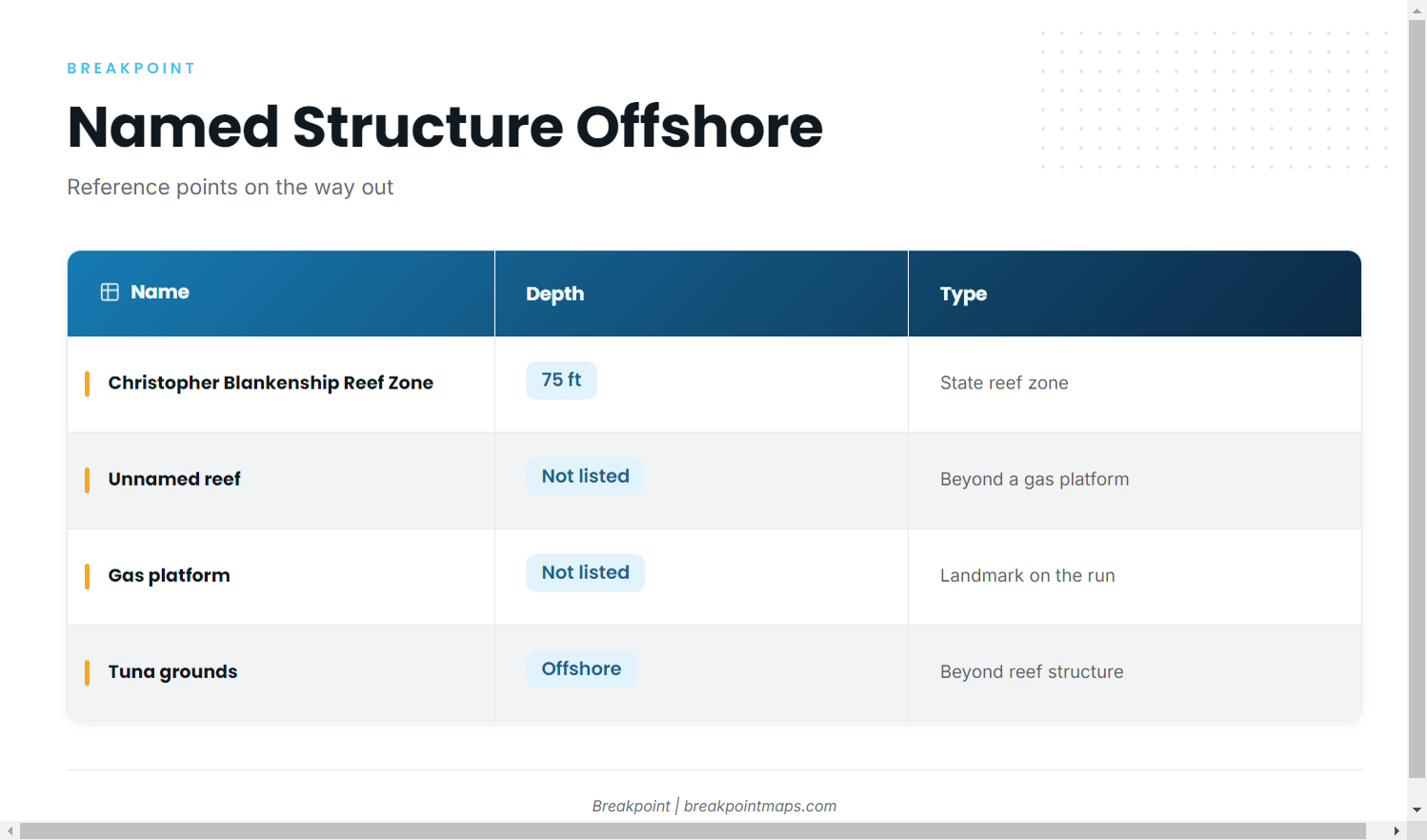Click the vertical scrollbar up arrow
Screen dimensions: 1427x840
pyautogui.click(x=1417, y=10)
